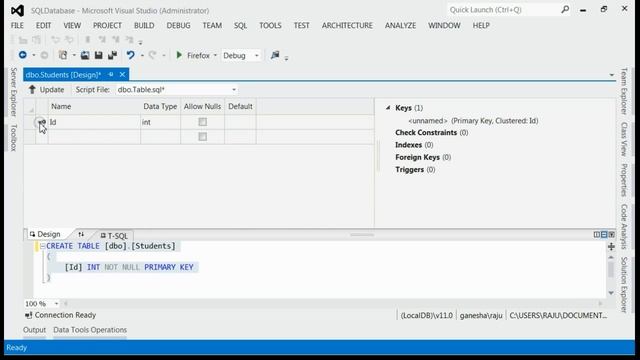
Task: Click Foreign Keys (0) entry
Action: [x=423, y=157]
